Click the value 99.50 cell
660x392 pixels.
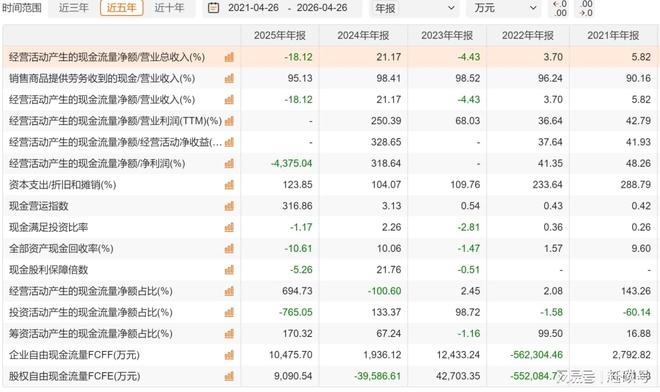tap(550, 334)
